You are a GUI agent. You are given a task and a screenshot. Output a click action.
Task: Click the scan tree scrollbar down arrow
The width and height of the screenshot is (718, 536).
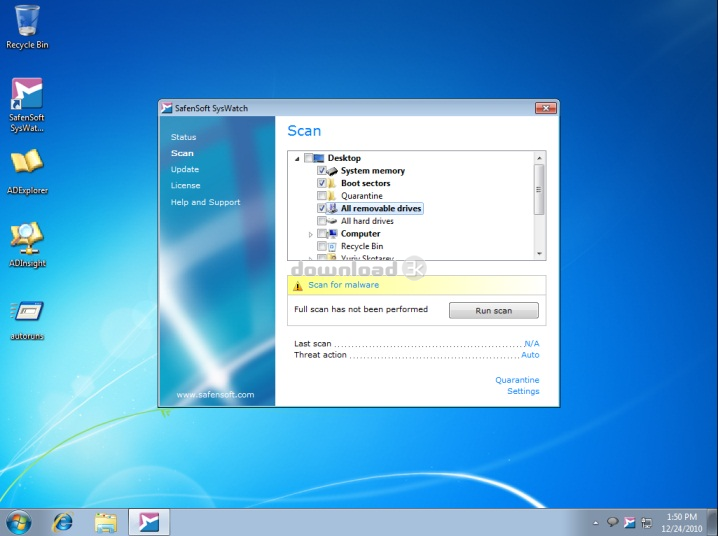click(540, 254)
